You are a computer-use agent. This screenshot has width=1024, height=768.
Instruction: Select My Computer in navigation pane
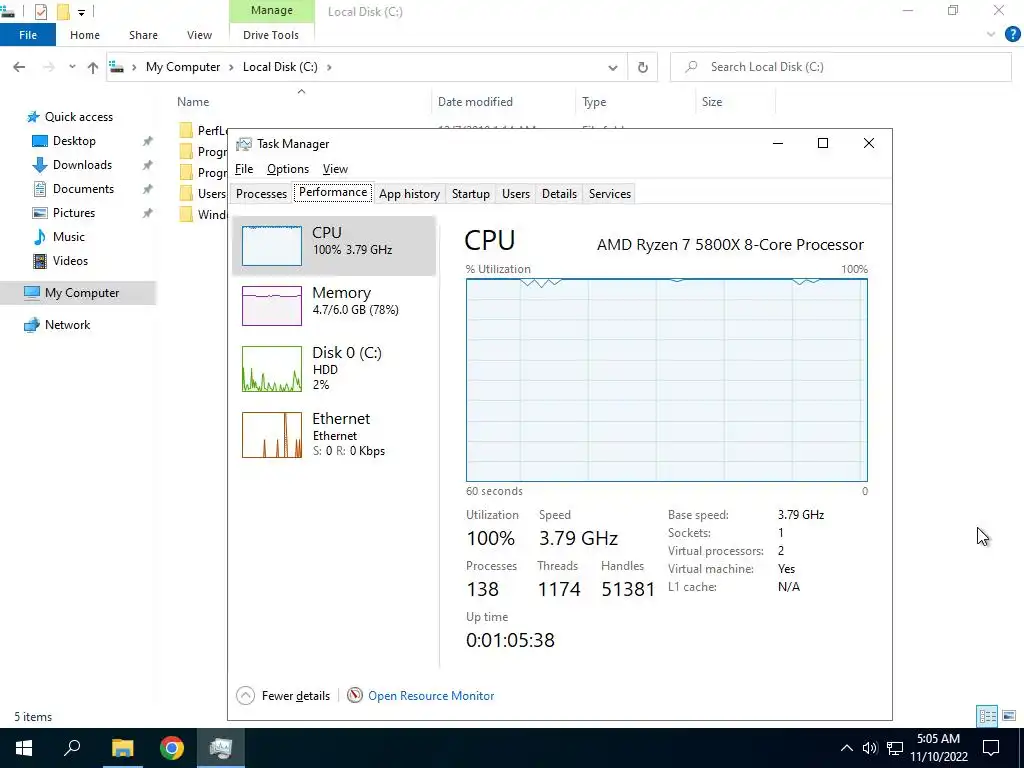[82, 293]
